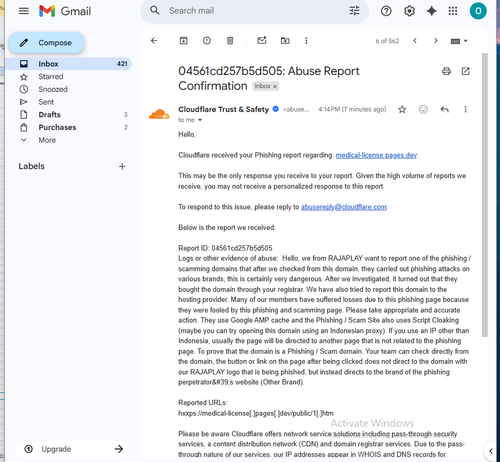Screen dimensions: 500x462
Task: Open the message More options menu
Action: (x=465, y=109)
